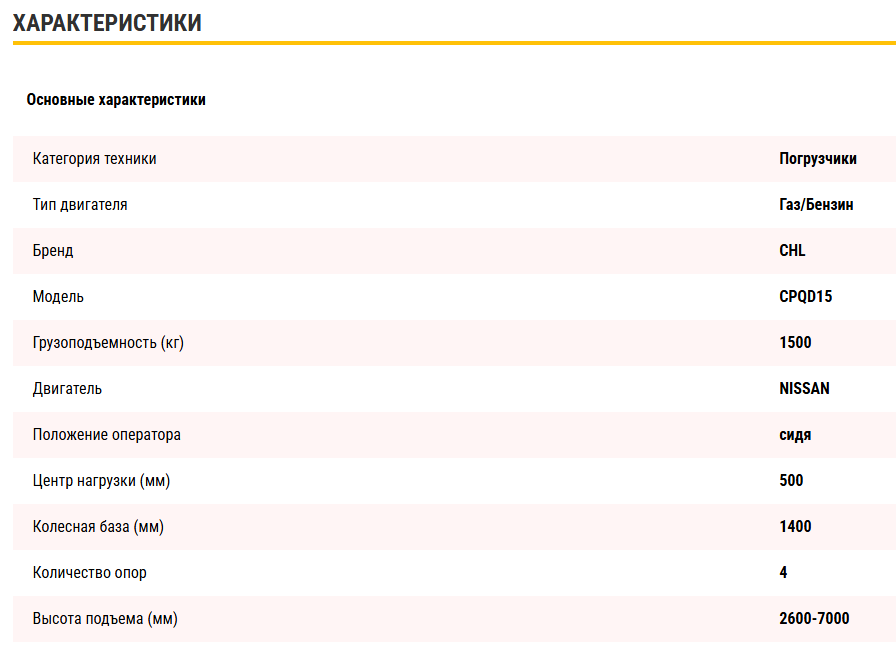
Task: Select the Модель row label
Action: click(x=58, y=297)
